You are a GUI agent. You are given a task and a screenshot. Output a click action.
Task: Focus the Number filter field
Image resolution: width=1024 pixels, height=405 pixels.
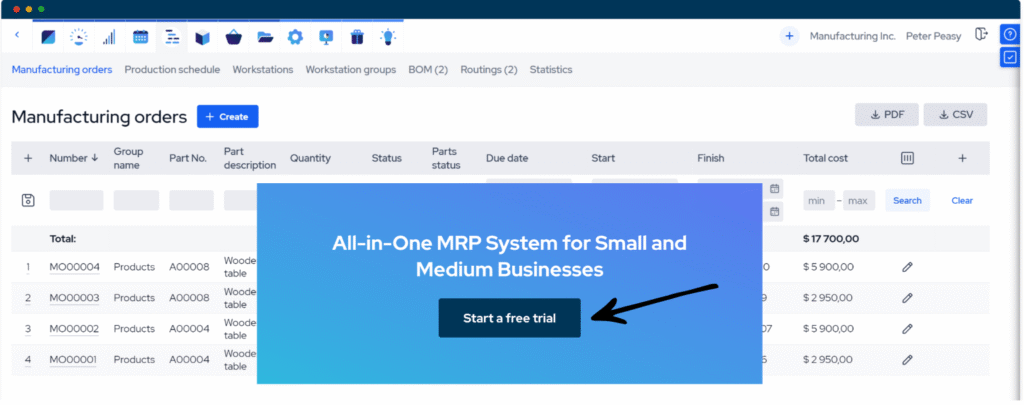[76, 200]
